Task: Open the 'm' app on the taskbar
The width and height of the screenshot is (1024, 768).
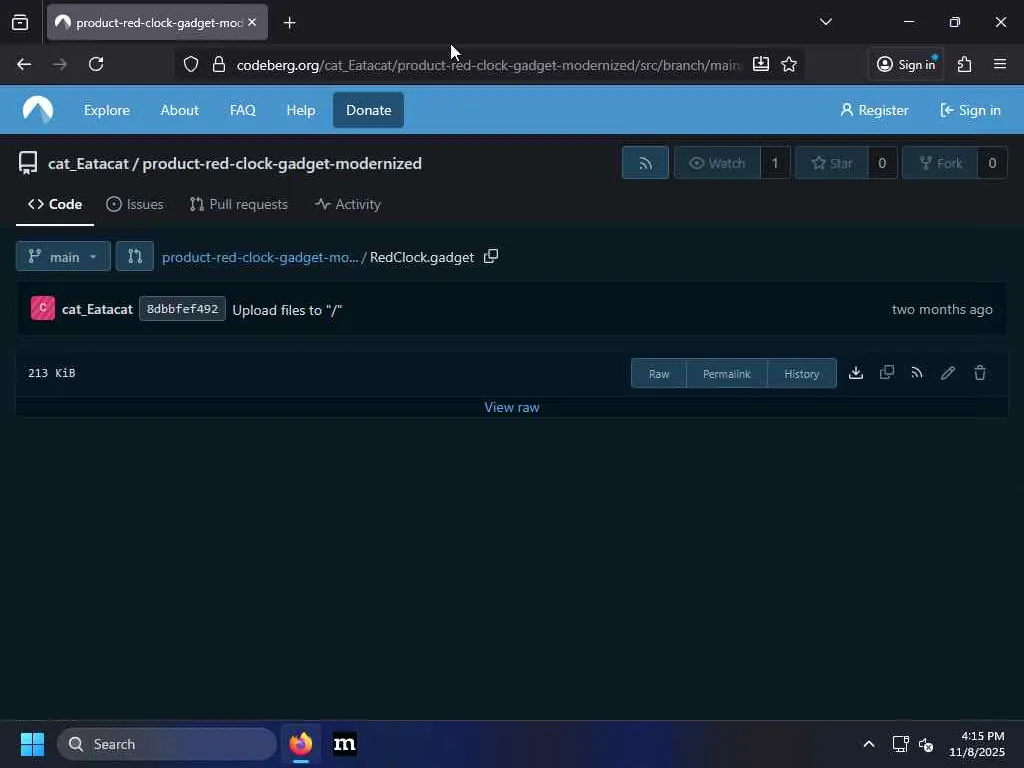Action: click(345, 744)
